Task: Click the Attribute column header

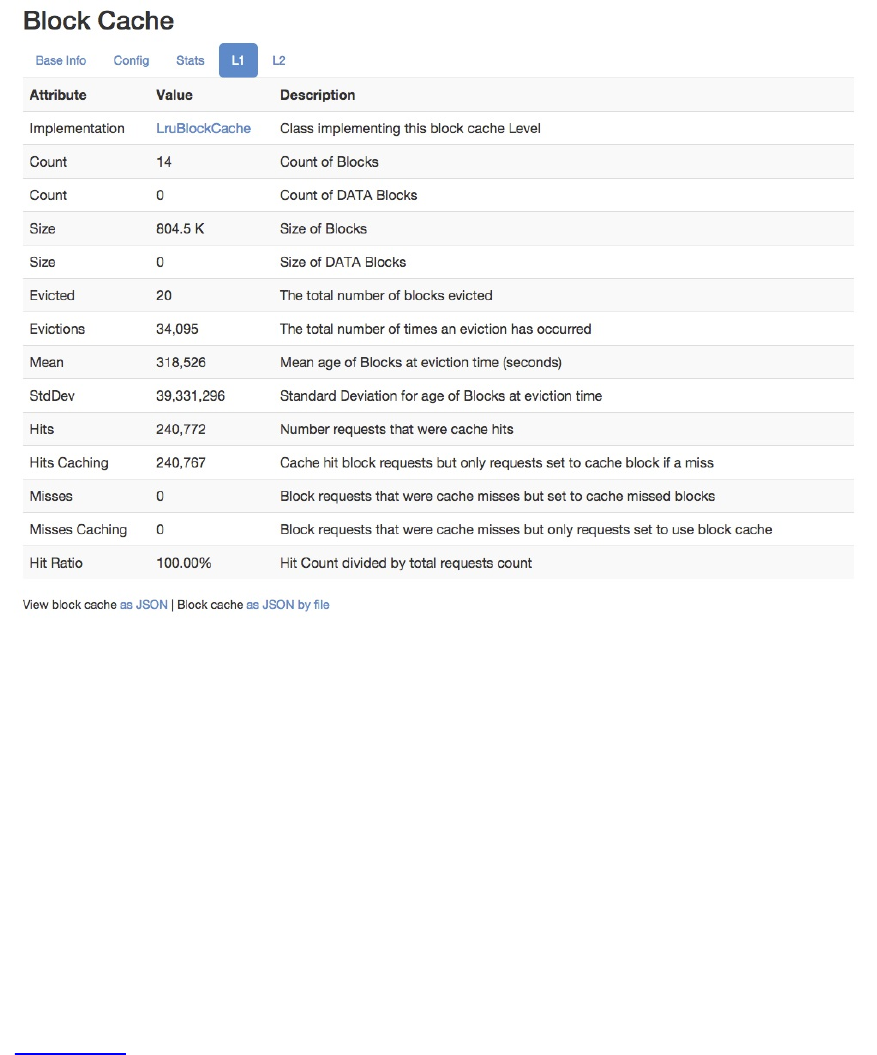Action: (58, 95)
